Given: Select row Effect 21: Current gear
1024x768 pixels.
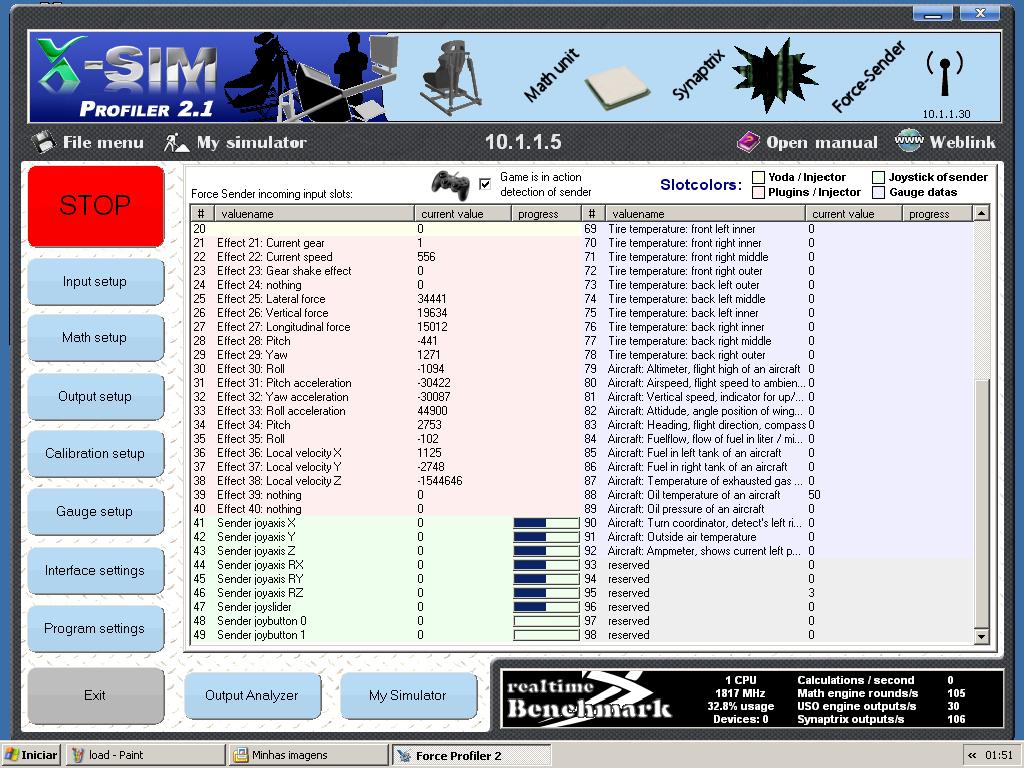Looking at the screenshot, I should [x=385, y=243].
